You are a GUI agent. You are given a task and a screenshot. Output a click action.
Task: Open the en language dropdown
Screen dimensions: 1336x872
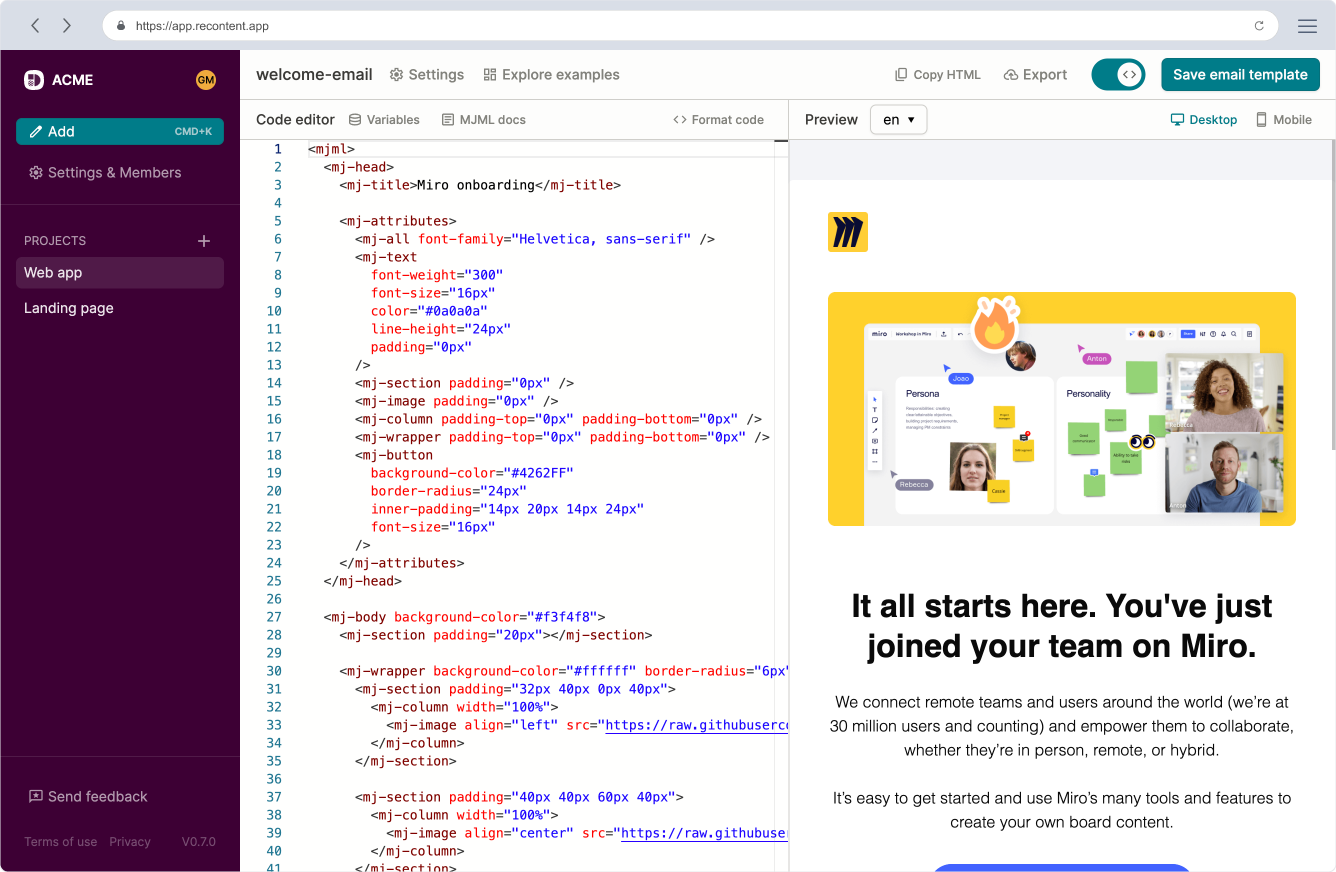[x=899, y=120]
